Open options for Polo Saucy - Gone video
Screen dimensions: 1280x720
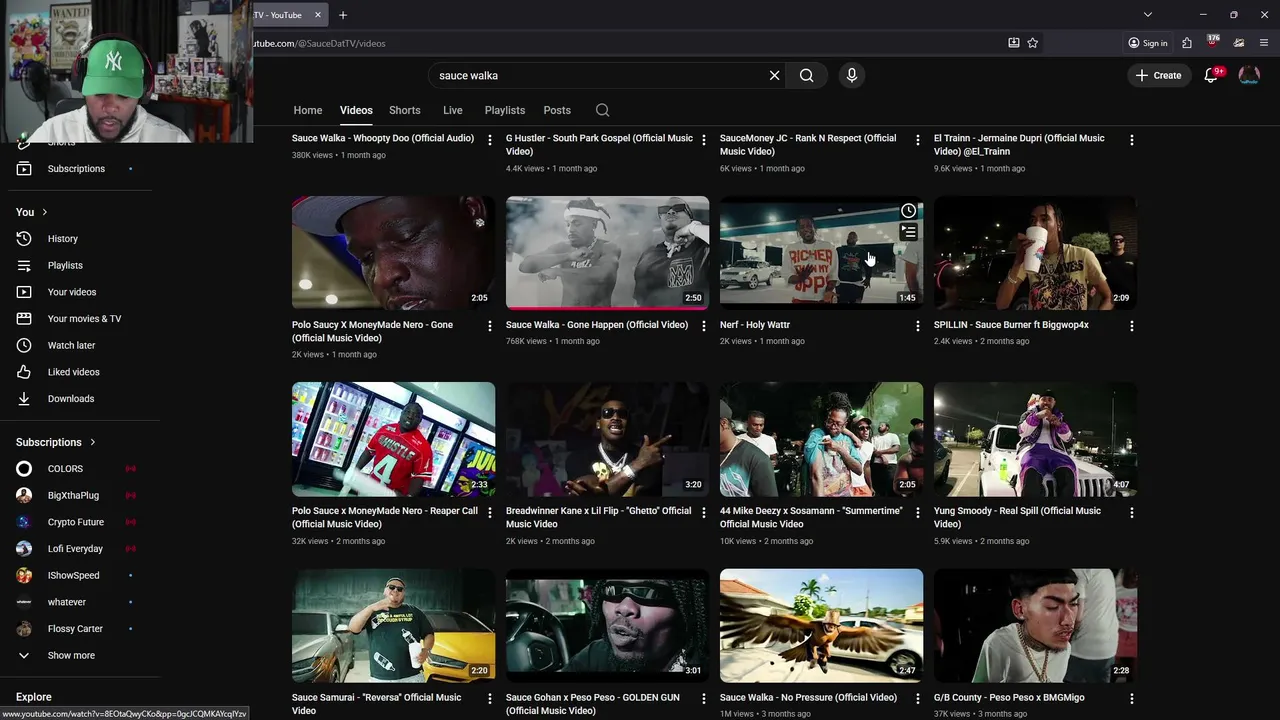coord(489,326)
